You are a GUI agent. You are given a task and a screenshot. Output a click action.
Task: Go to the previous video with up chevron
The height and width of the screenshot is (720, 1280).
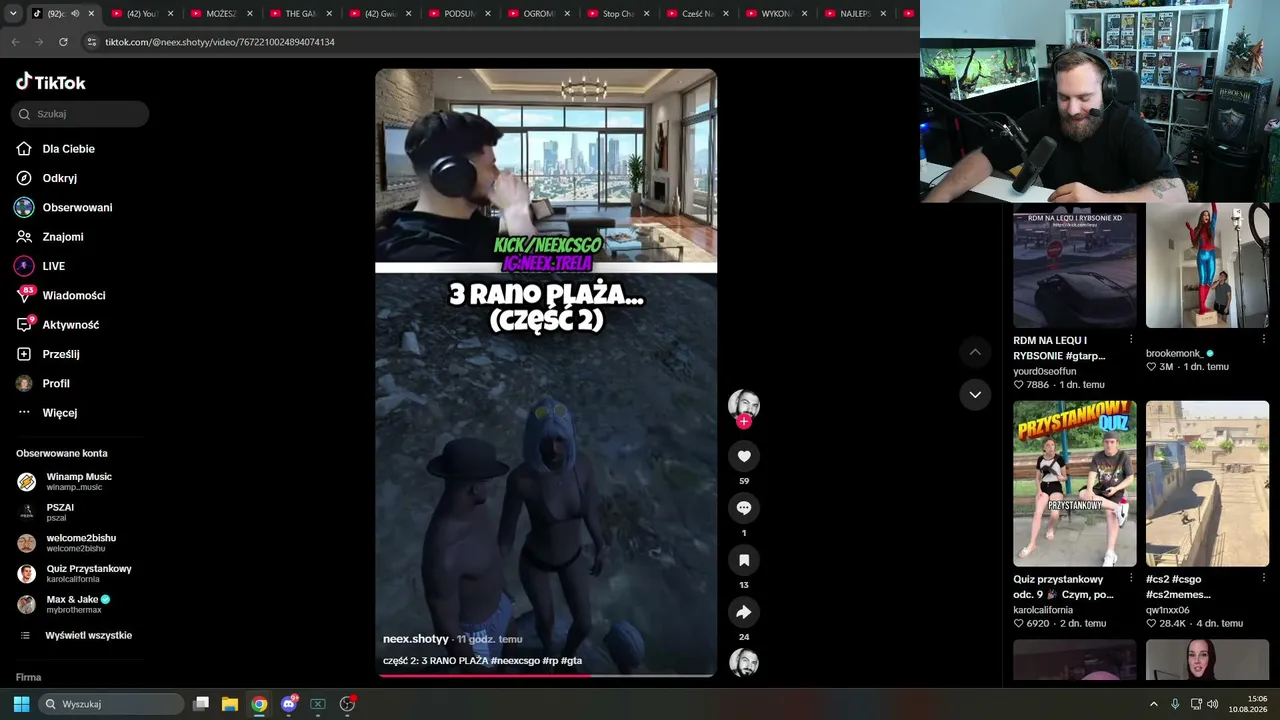[x=975, y=352]
